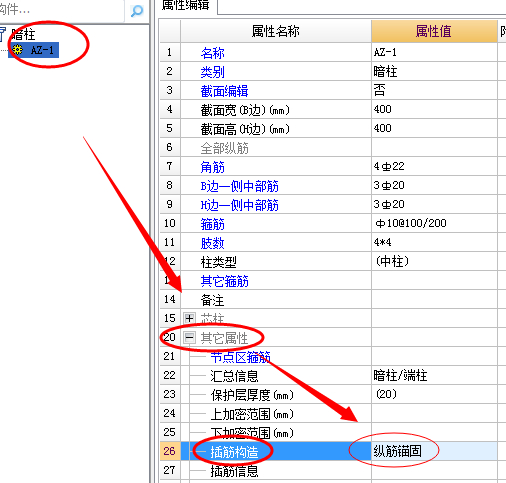Select the 截面宽(B边)(mm) label
This screenshot has width=506, height=483.
click(x=245, y=110)
